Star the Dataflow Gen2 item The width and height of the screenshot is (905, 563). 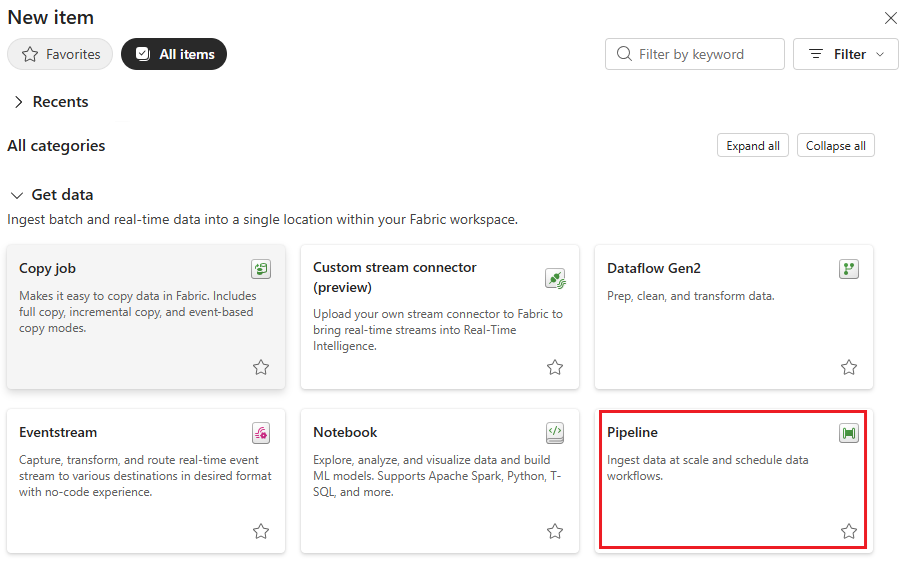[x=849, y=367]
